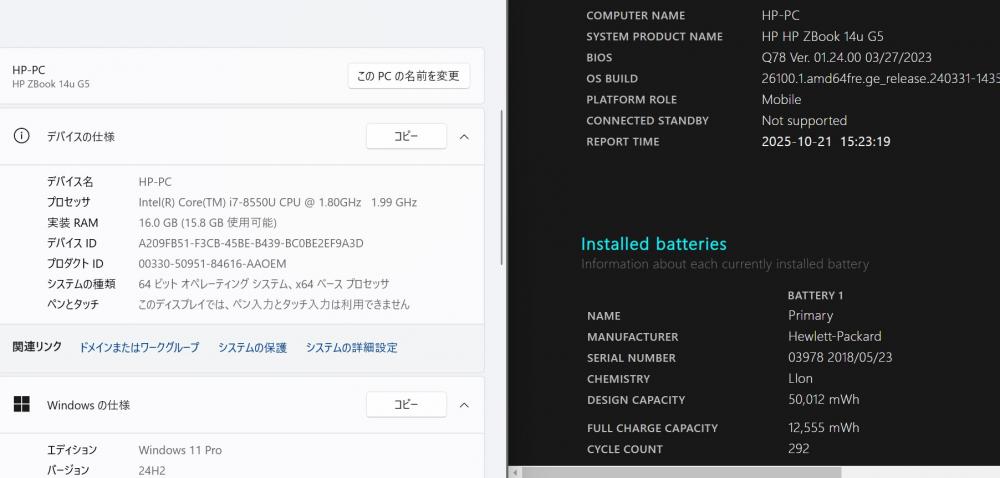This screenshot has height=478, width=1000.
Task: Click the デバイス名 label
Action: click(70, 182)
